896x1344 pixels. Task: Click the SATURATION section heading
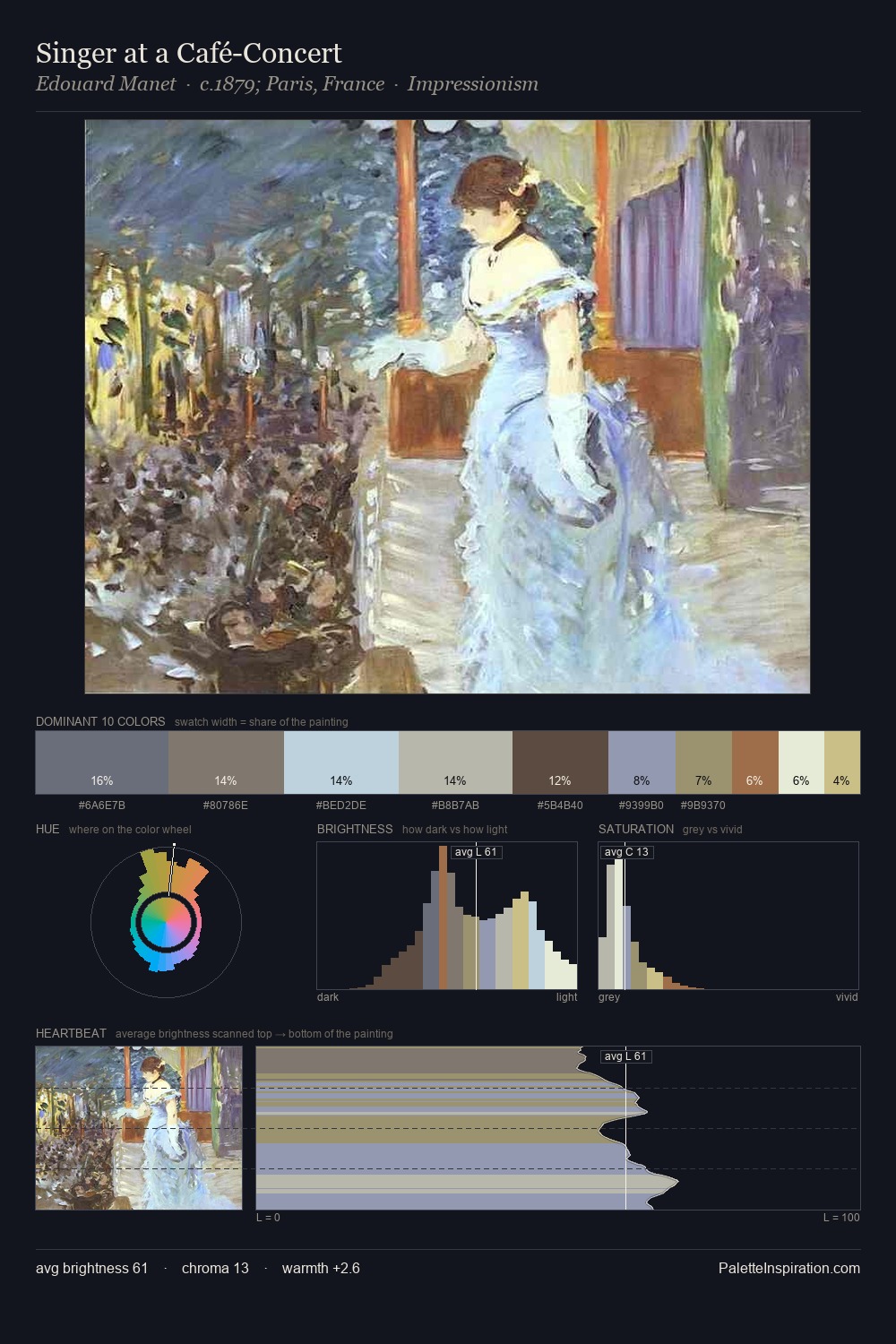click(x=636, y=829)
